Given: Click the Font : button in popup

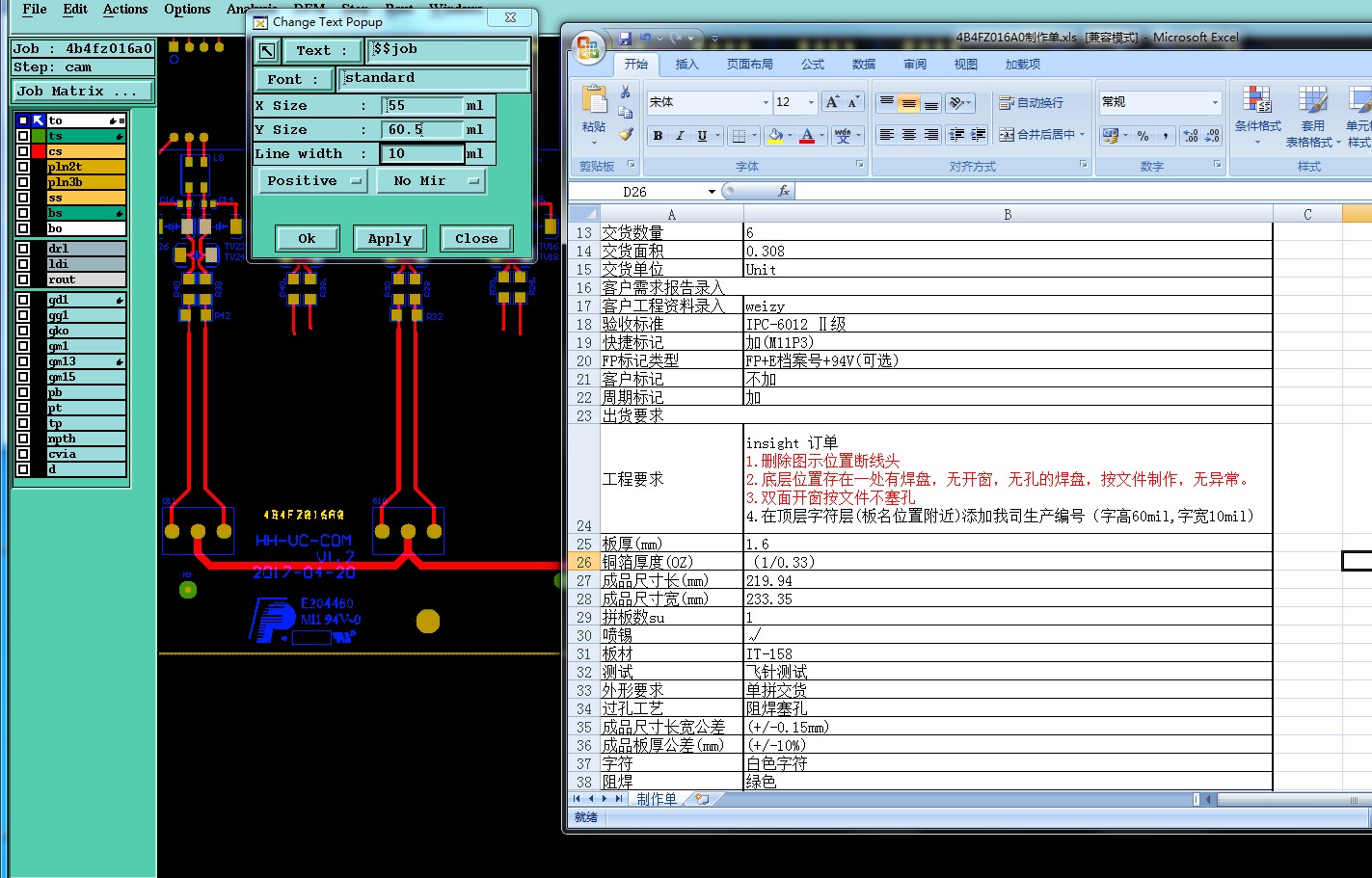Looking at the screenshot, I should (x=294, y=79).
